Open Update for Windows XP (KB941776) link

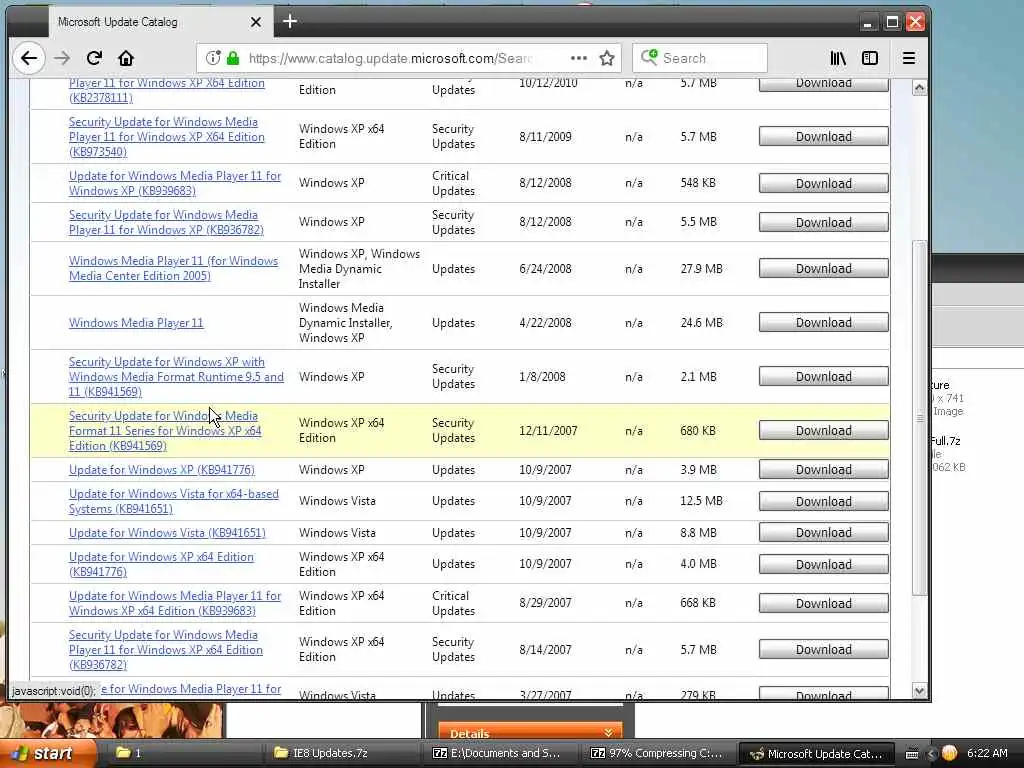pos(161,470)
